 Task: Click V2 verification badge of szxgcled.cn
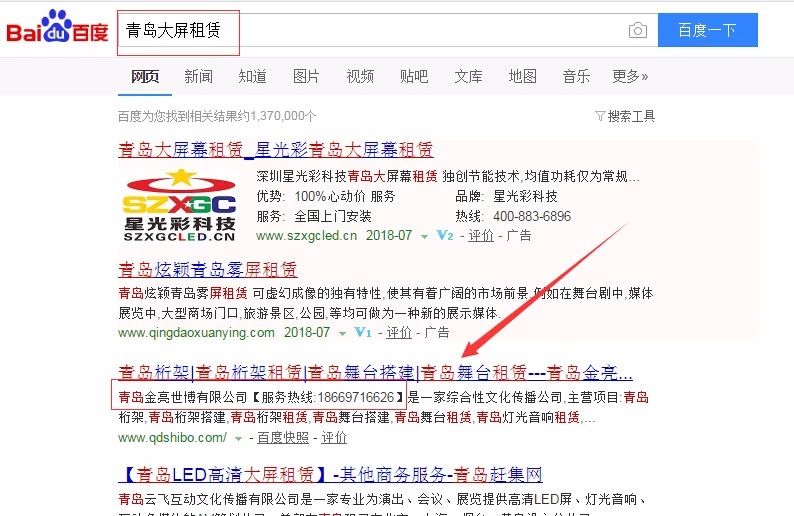[445, 235]
